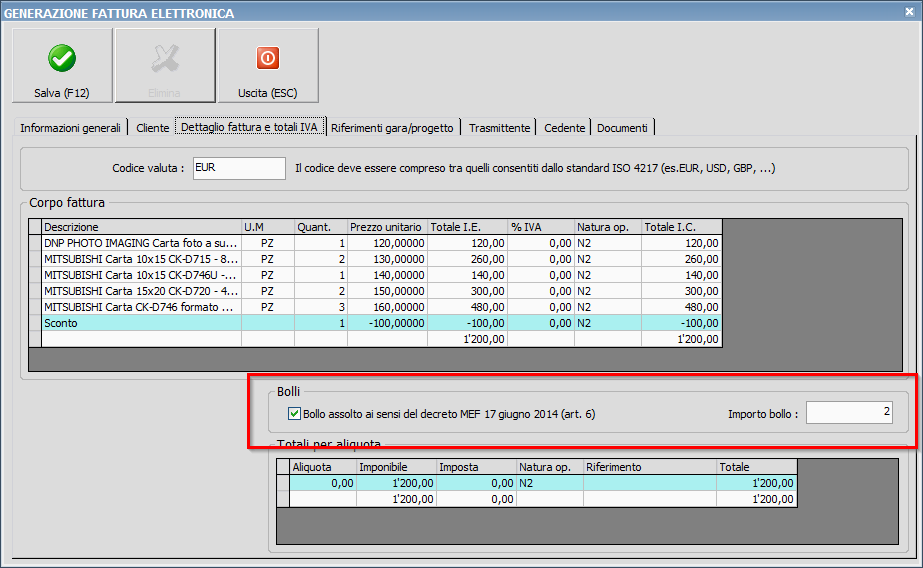Click Totale I.E. 480,00 cell

pos(467,307)
